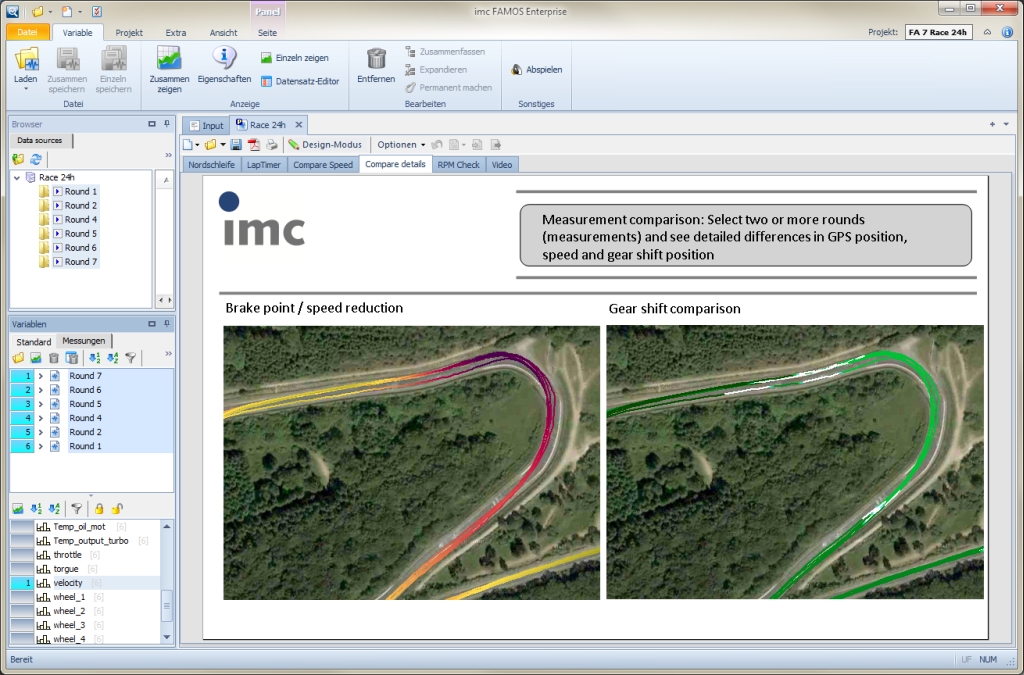The height and width of the screenshot is (675, 1024).
Task: Toggle Design-Modus in the panel toolbar
Action: (324, 145)
